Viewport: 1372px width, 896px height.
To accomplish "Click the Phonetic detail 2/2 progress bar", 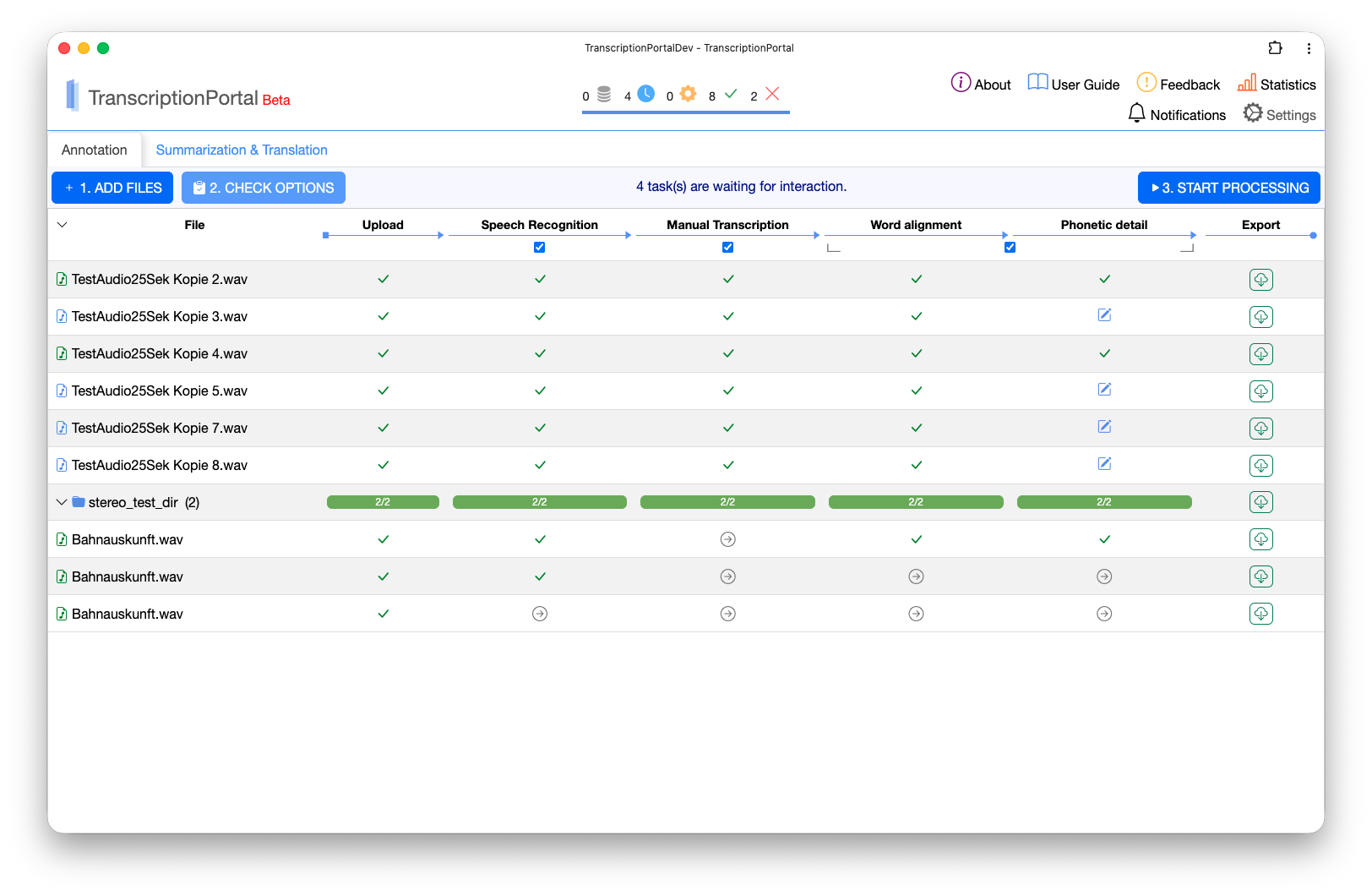I will tap(1104, 502).
